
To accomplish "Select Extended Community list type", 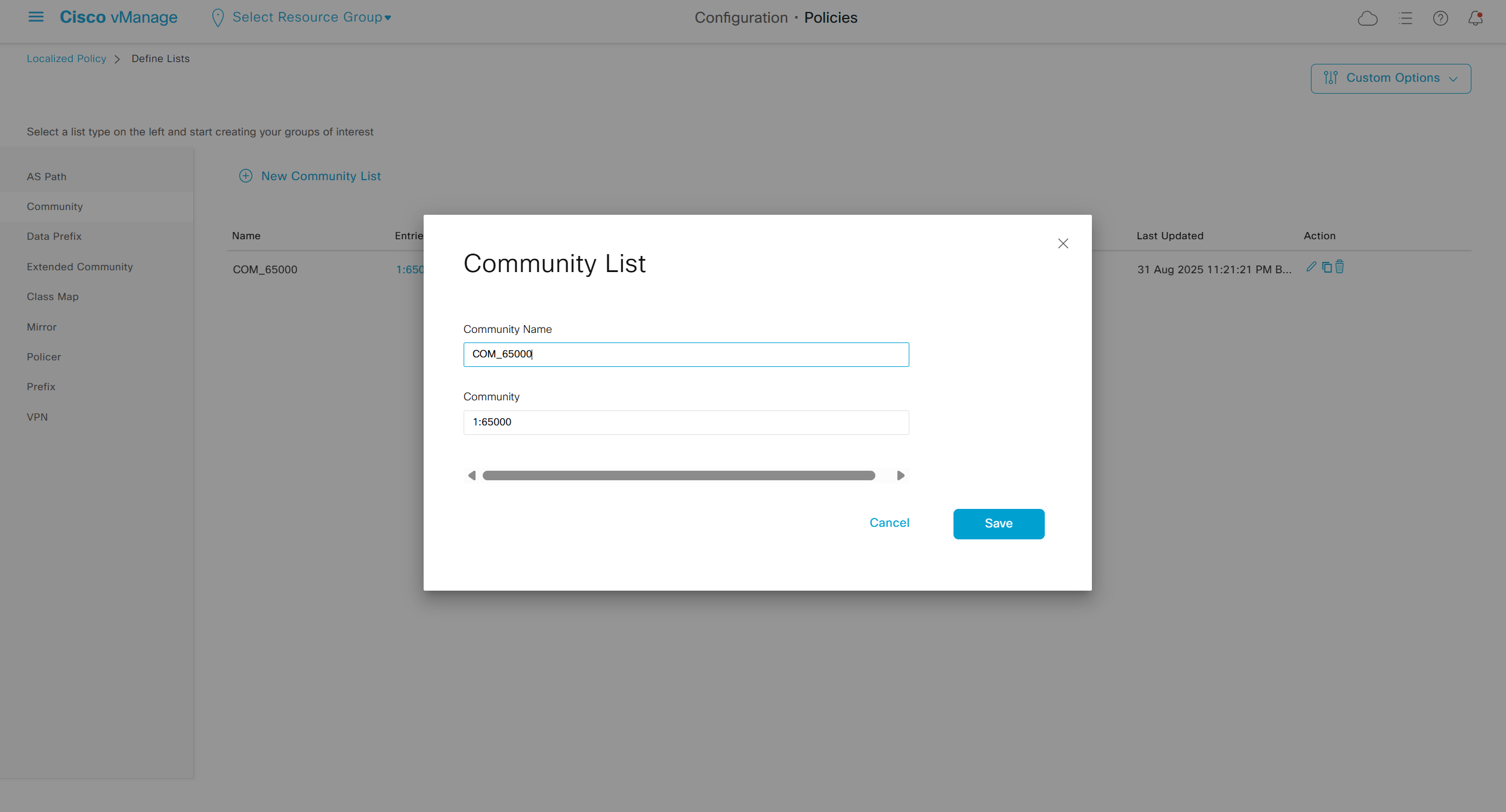I will 79,267.
